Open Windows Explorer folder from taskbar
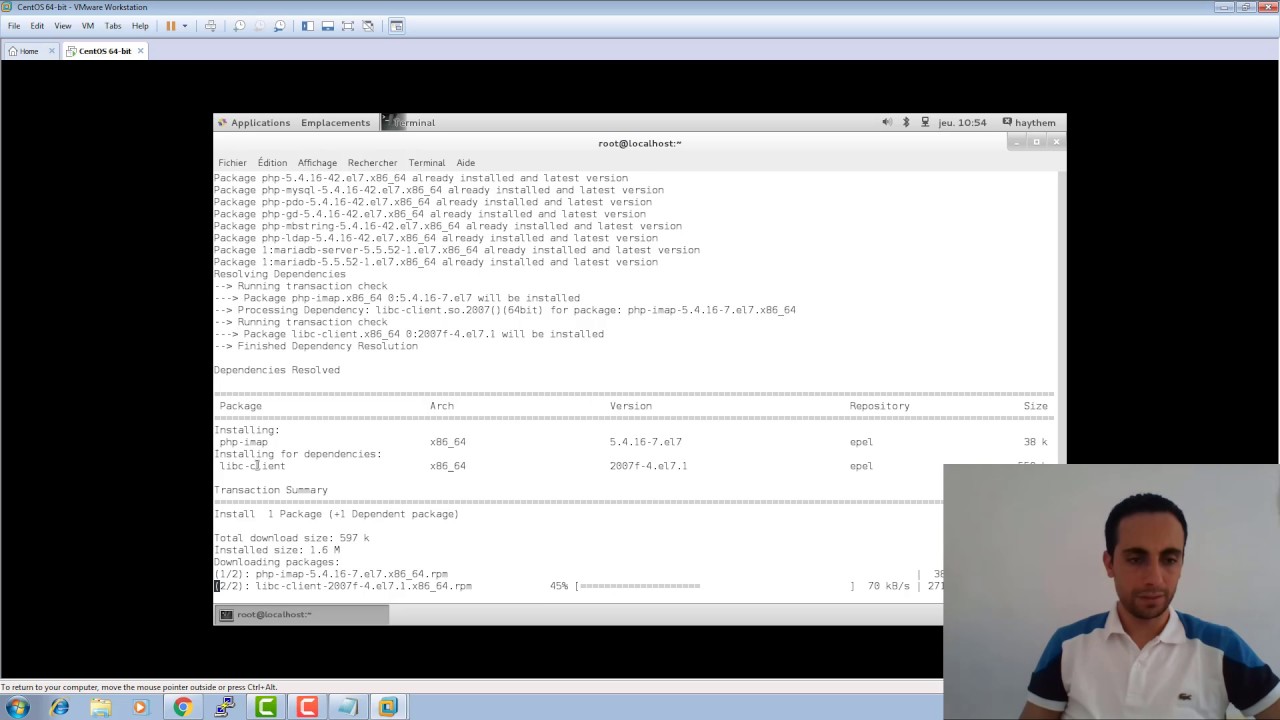 click(100, 707)
